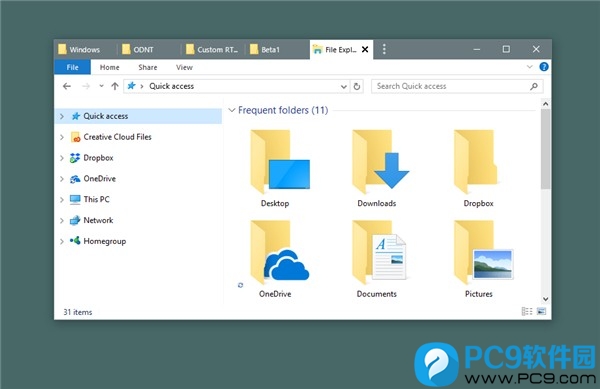The width and height of the screenshot is (600, 389).
Task: Select the Documents folder icon
Action: pos(379,252)
